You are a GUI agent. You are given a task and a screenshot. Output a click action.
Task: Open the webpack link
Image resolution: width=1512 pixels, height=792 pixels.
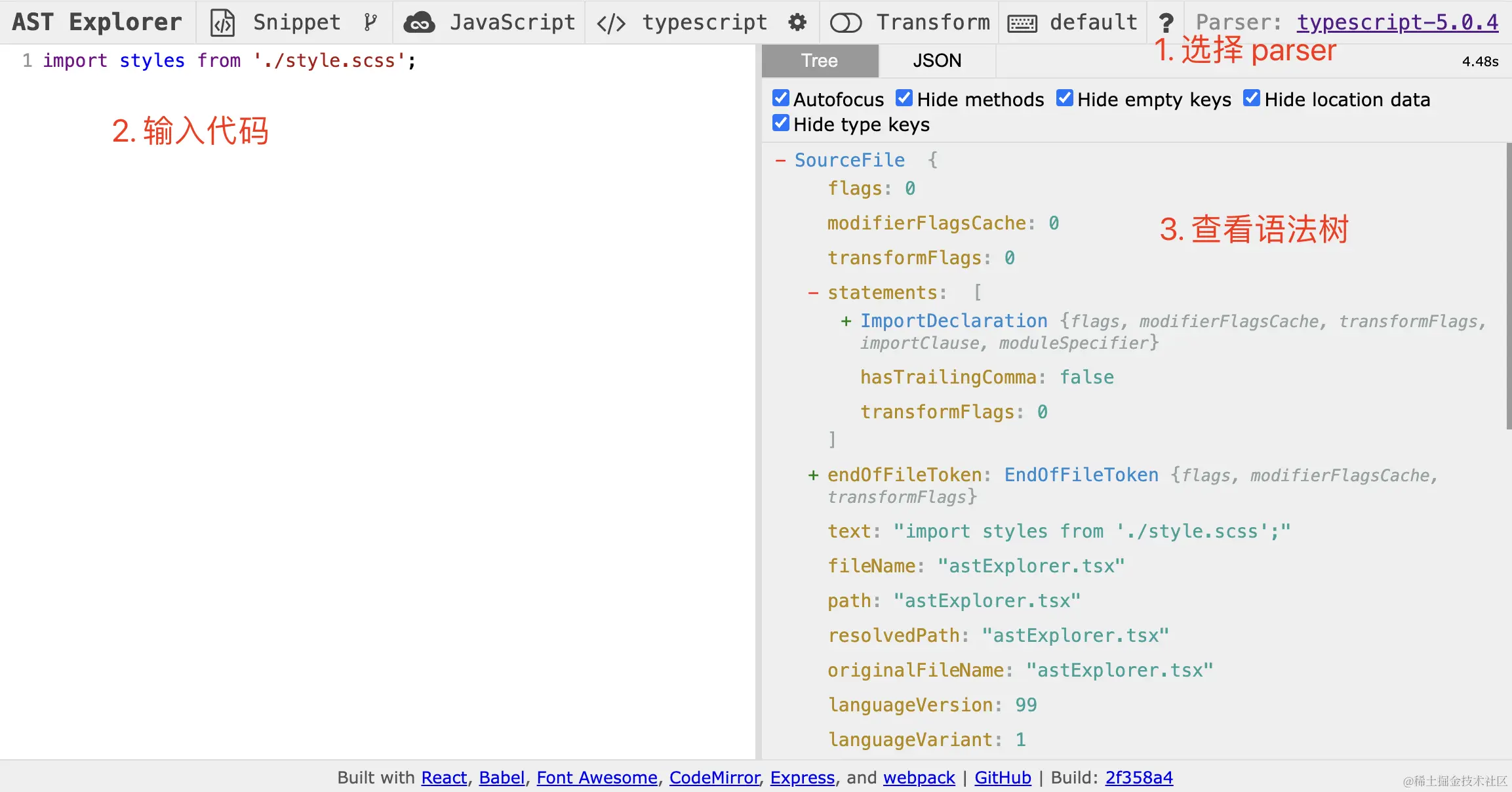point(919,778)
